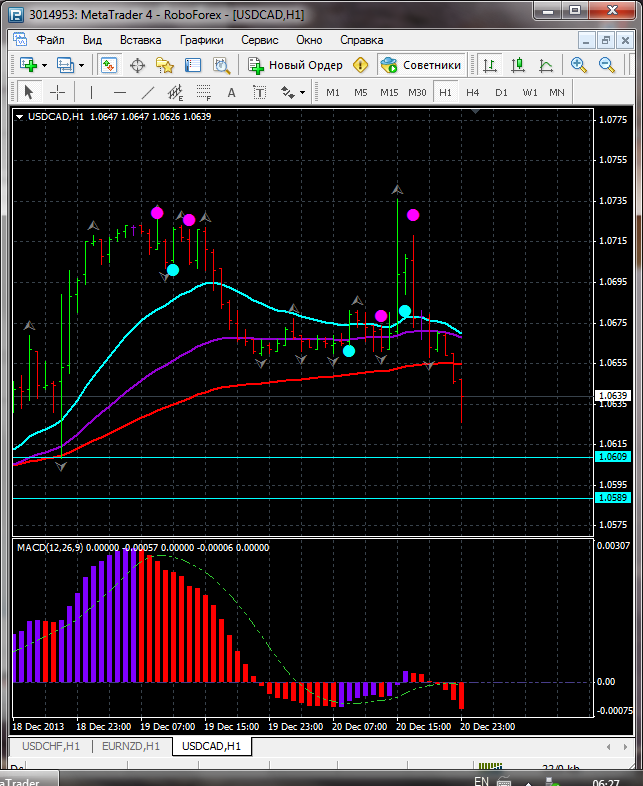This screenshot has width=643, height=786.
Task: Click the cyan 1.0589 price level marker
Action: pyautogui.click(x=610, y=497)
